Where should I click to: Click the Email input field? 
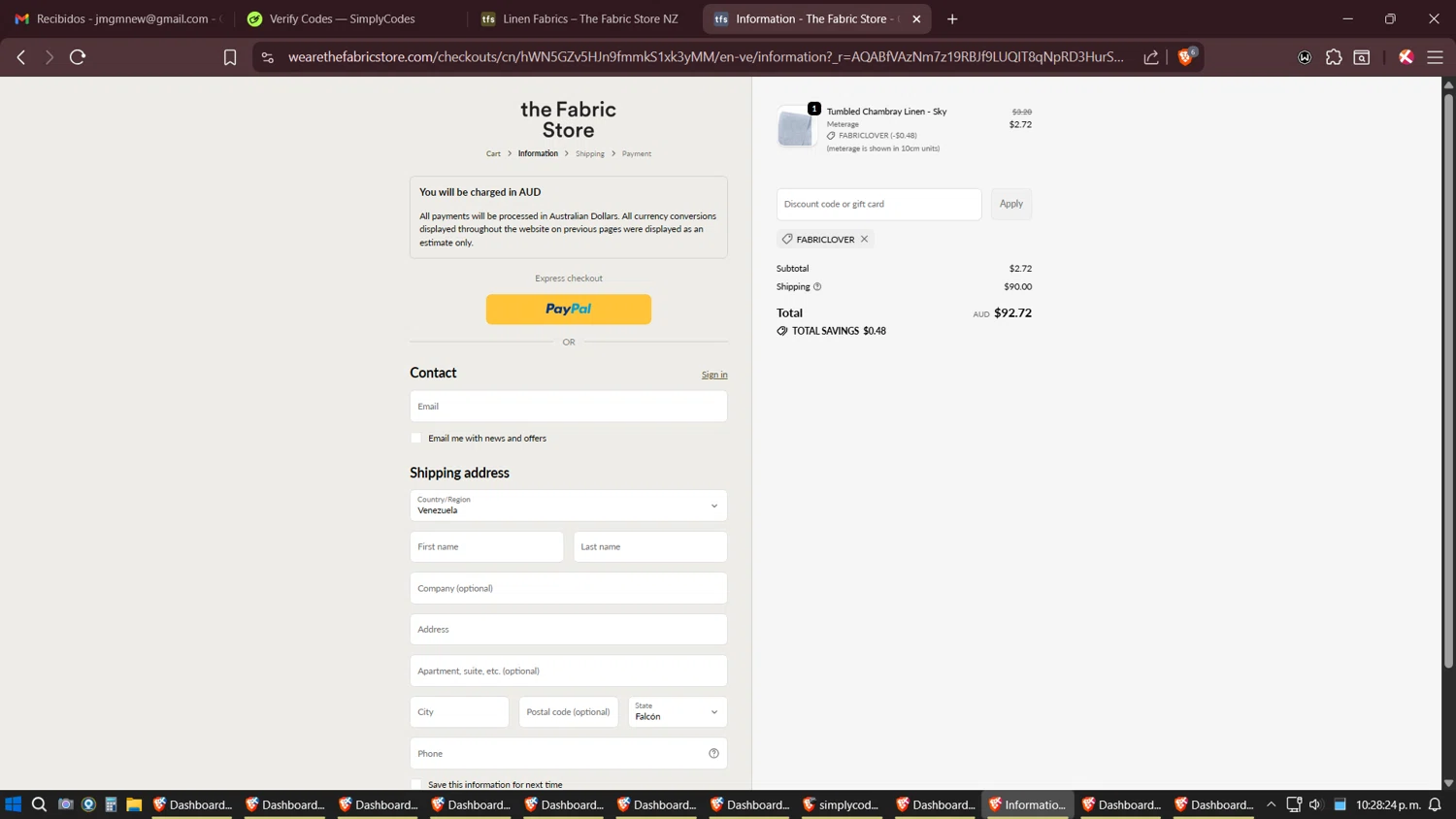tap(568, 406)
